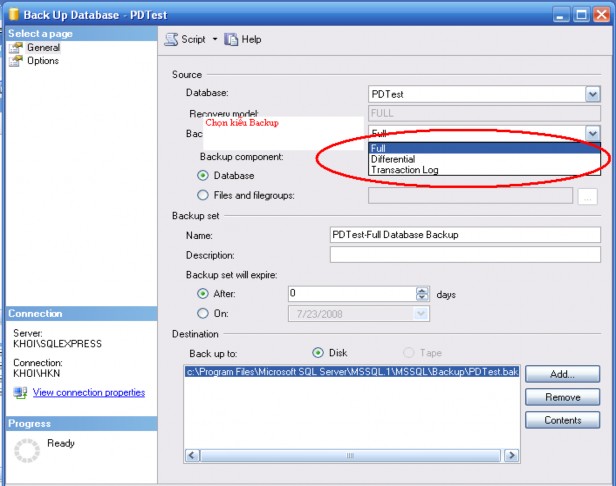This screenshot has width=616, height=486.
Task: Click the expire days number field
Action: 352,293
